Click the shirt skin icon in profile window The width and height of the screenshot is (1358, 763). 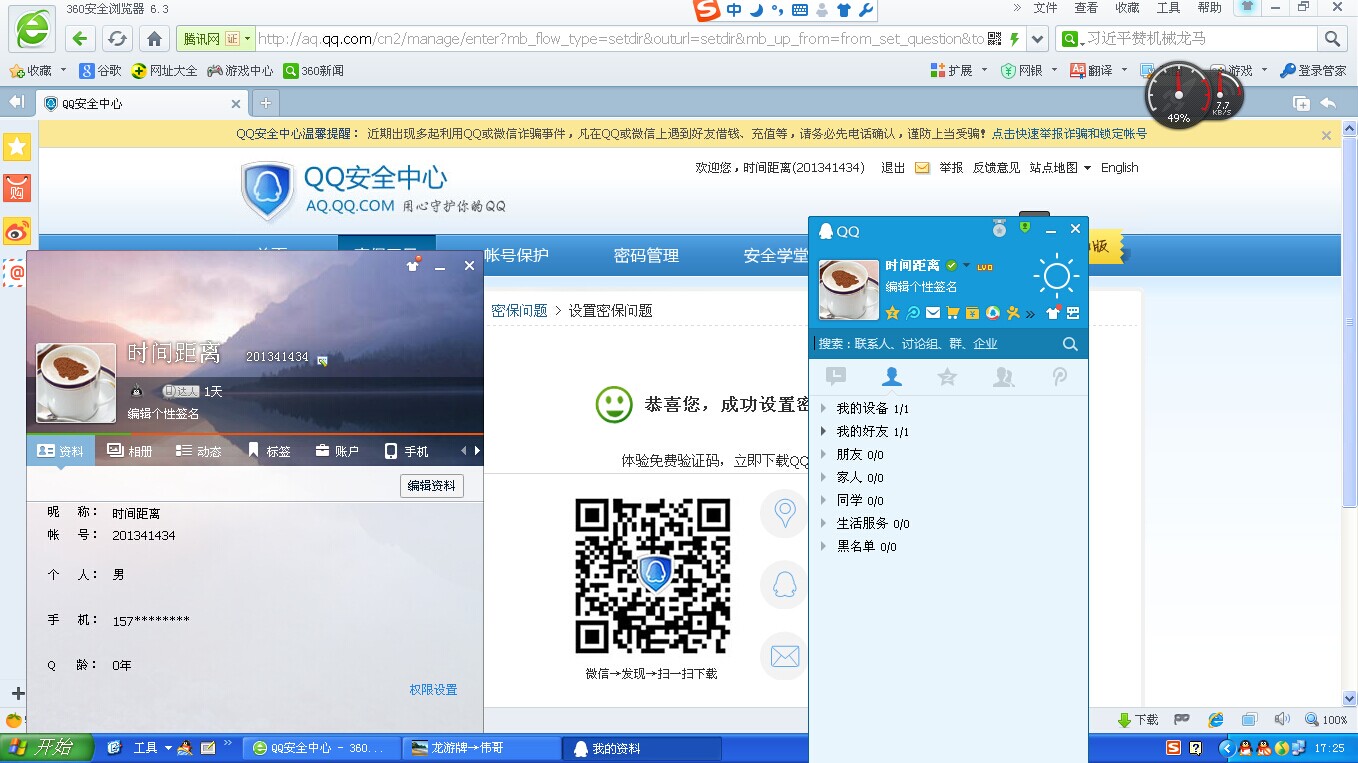(x=412, y=265)
